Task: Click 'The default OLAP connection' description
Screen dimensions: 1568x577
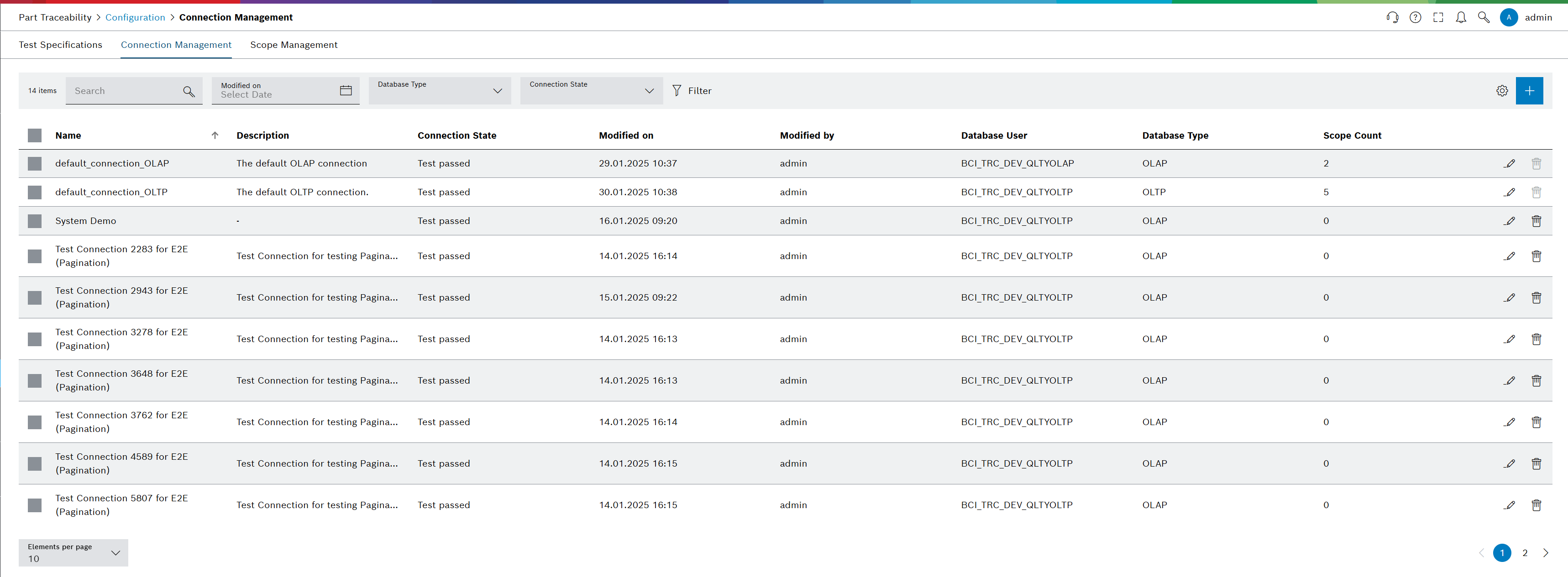Action: (301, 164)
